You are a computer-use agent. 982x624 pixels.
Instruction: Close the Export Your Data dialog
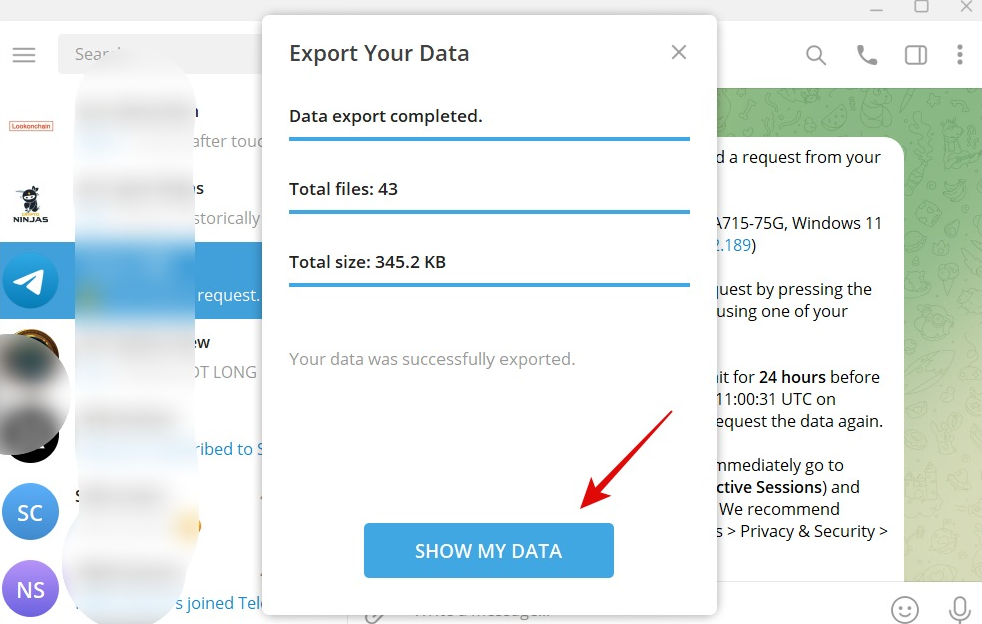(679, 52)
